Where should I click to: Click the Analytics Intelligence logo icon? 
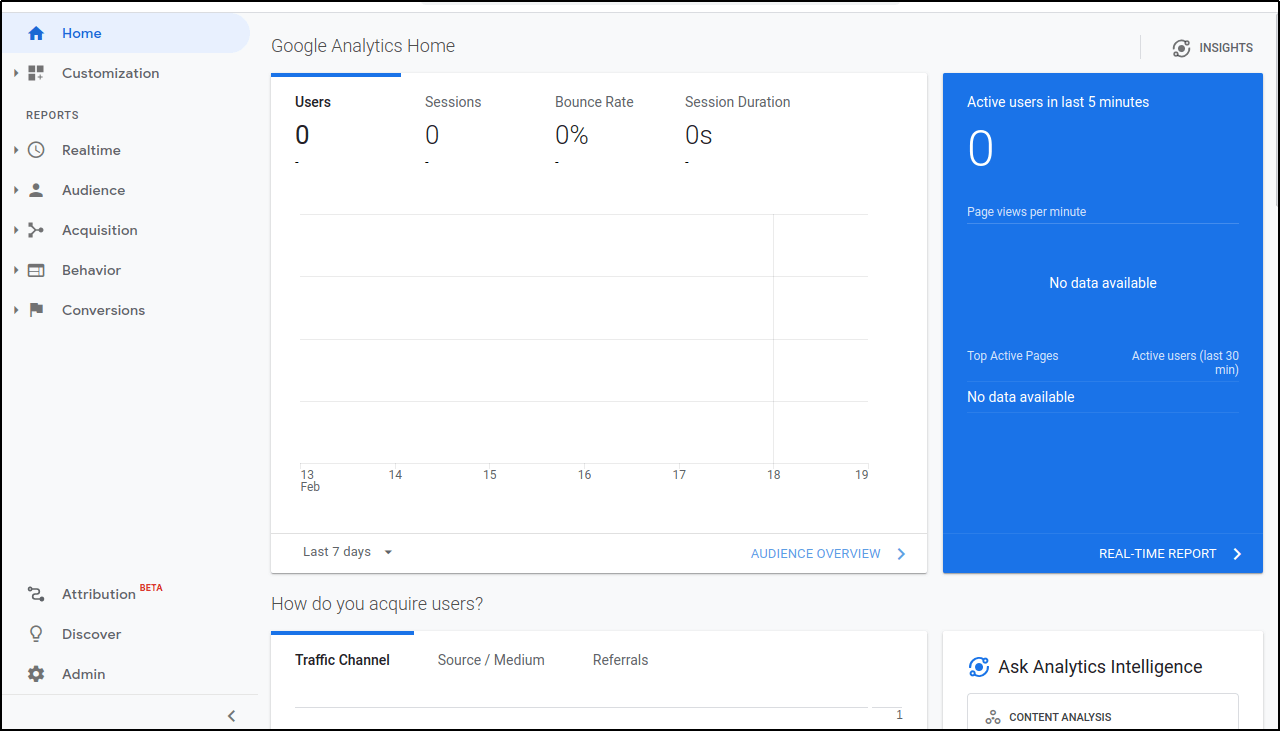coord(979,667)
